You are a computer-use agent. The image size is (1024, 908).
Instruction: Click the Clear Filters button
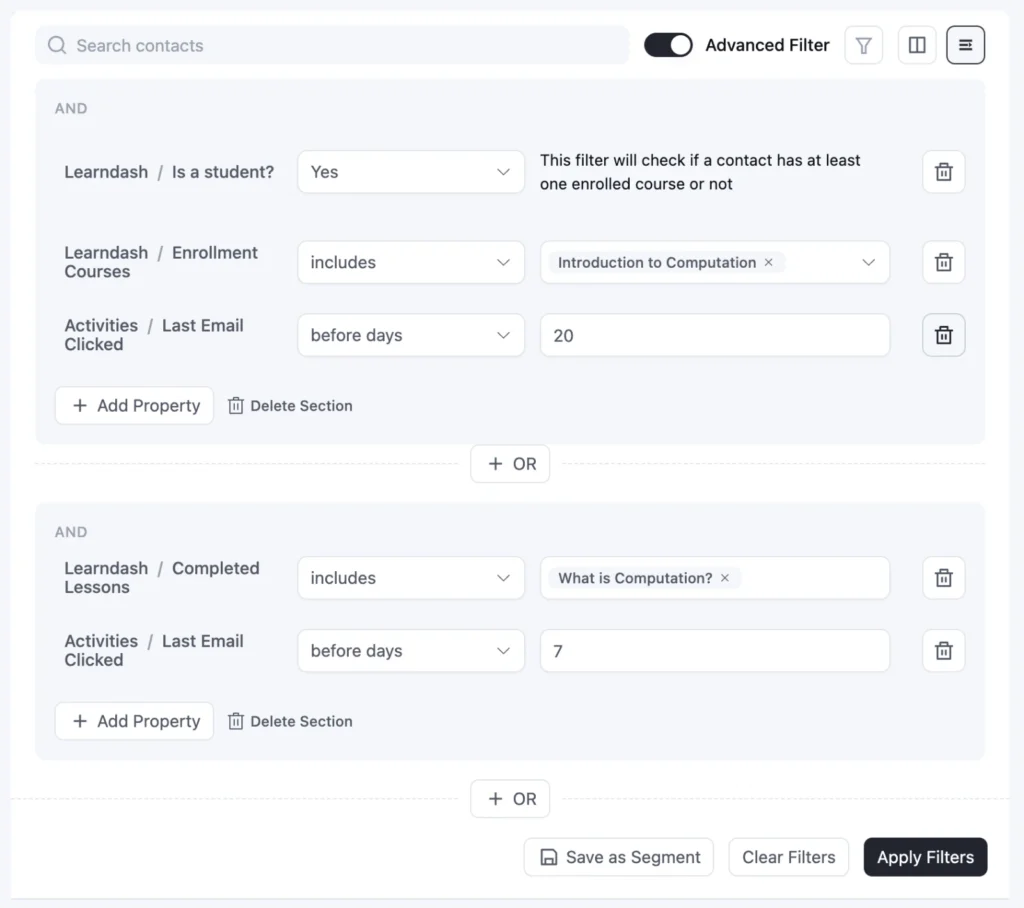point(788,857)
